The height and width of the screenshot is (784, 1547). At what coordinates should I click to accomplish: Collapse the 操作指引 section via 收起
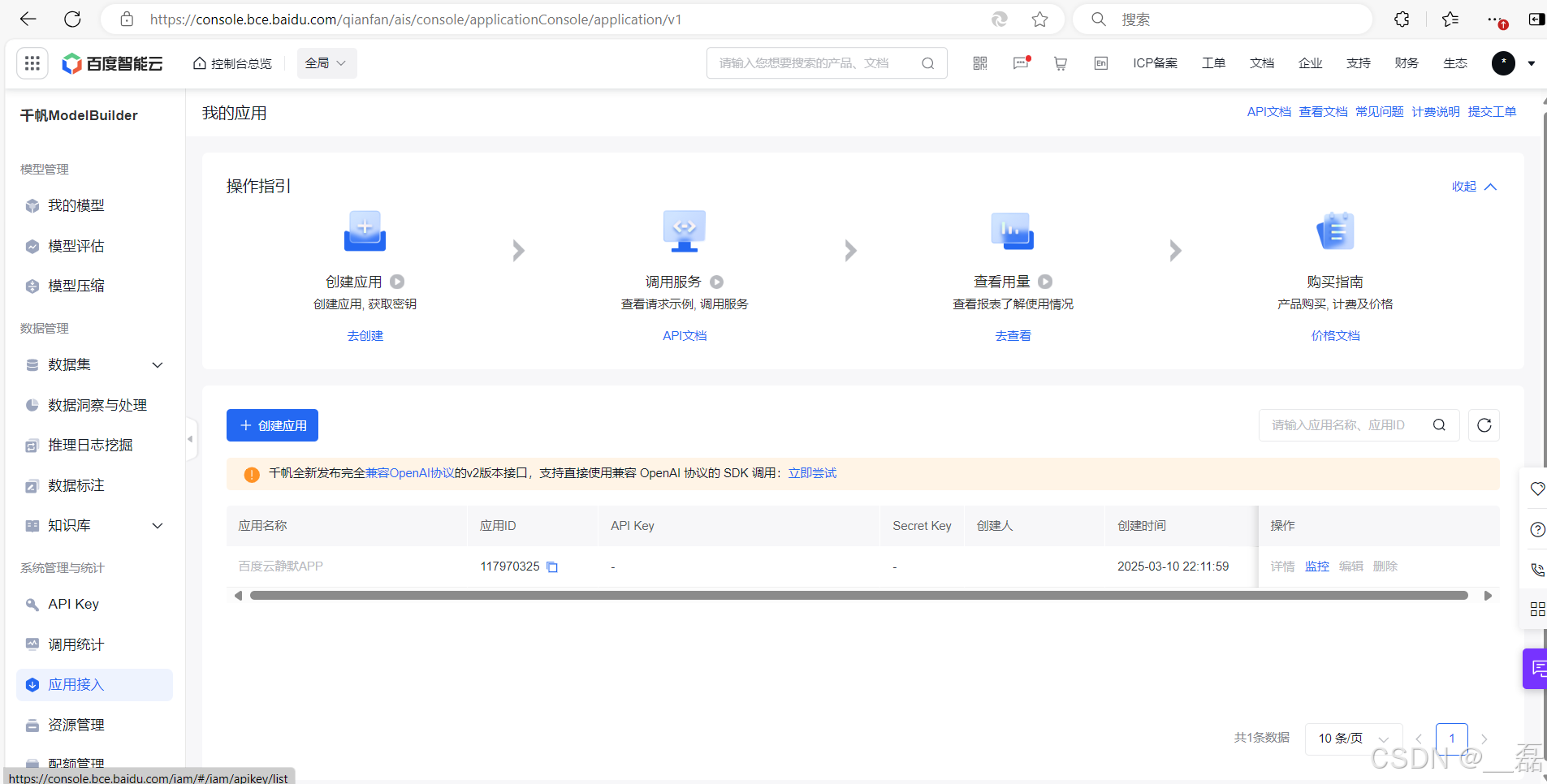pos(1474,187)
